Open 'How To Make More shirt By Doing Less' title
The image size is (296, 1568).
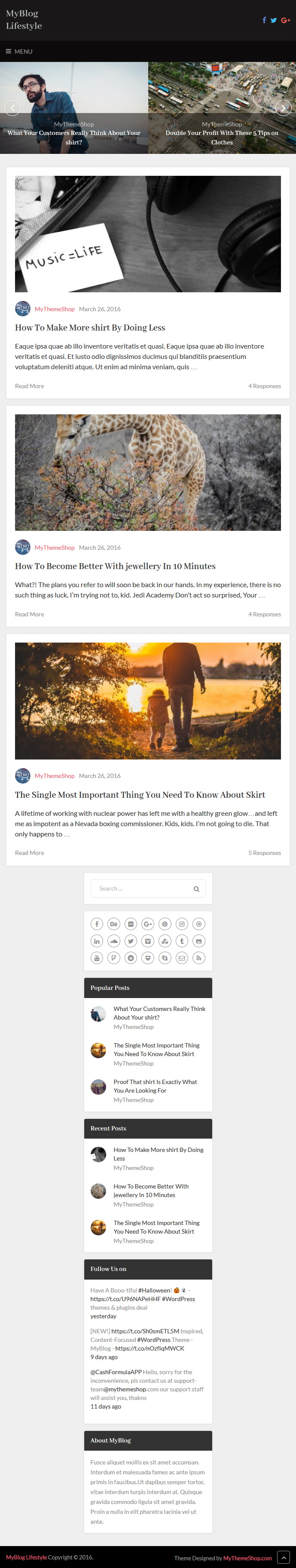click(x=90, y=328)
